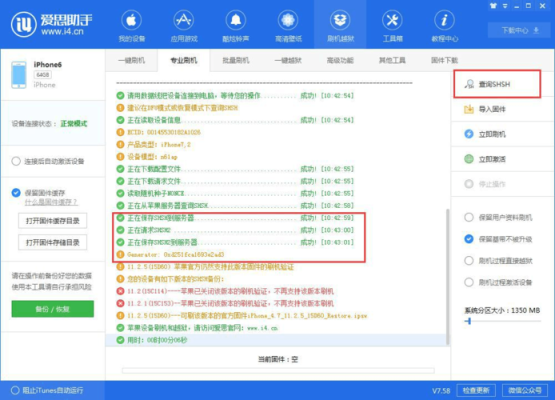This screenshot has width=555, height=400.
Task: Switch to the 高级功能 tab
Action: pyautogui.click(x=340, y=61)
